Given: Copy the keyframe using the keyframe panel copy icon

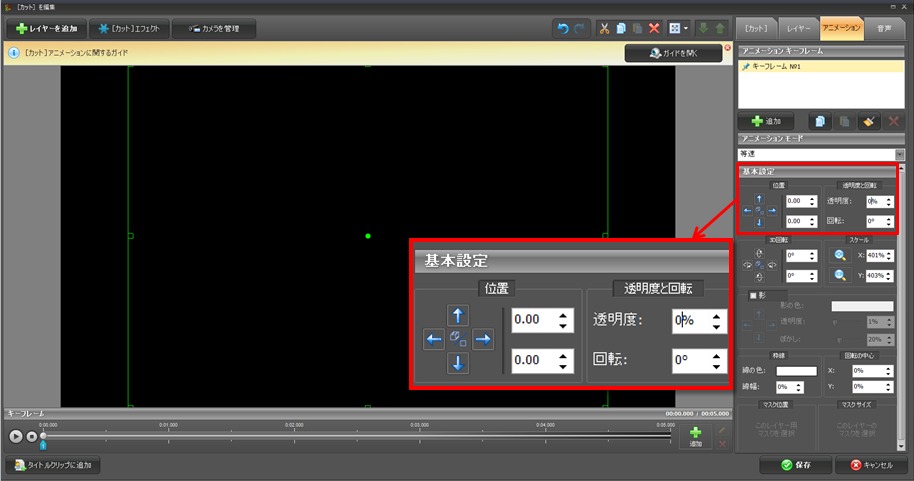Looking at the screenshot, I should pyautogui.click(x=819, y=121).
